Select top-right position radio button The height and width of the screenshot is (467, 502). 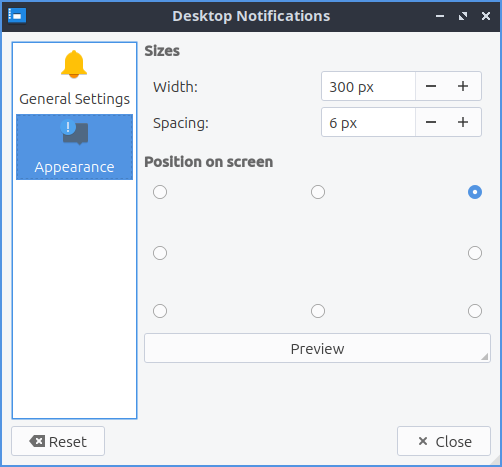tap(475, 192)
